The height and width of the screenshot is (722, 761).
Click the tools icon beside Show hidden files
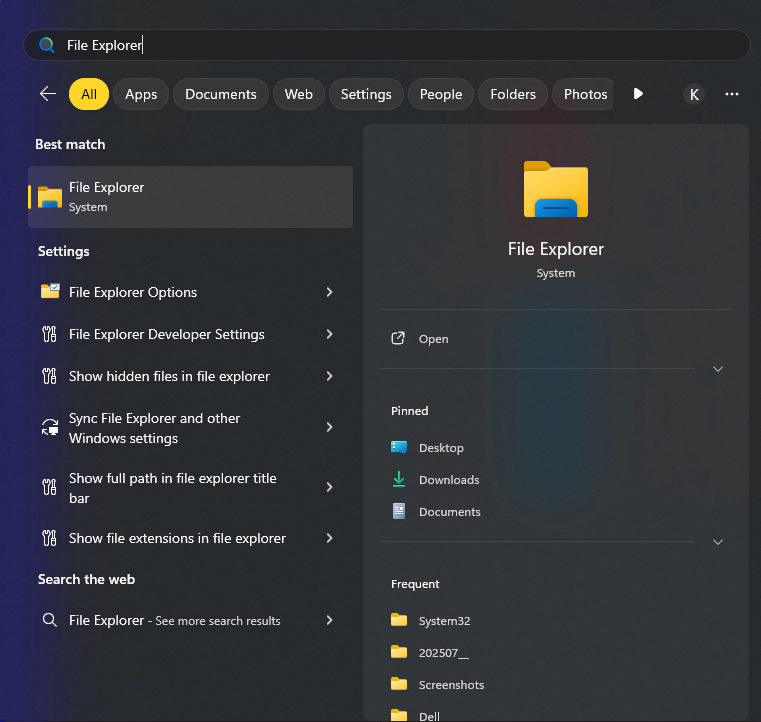coord(50,376)
